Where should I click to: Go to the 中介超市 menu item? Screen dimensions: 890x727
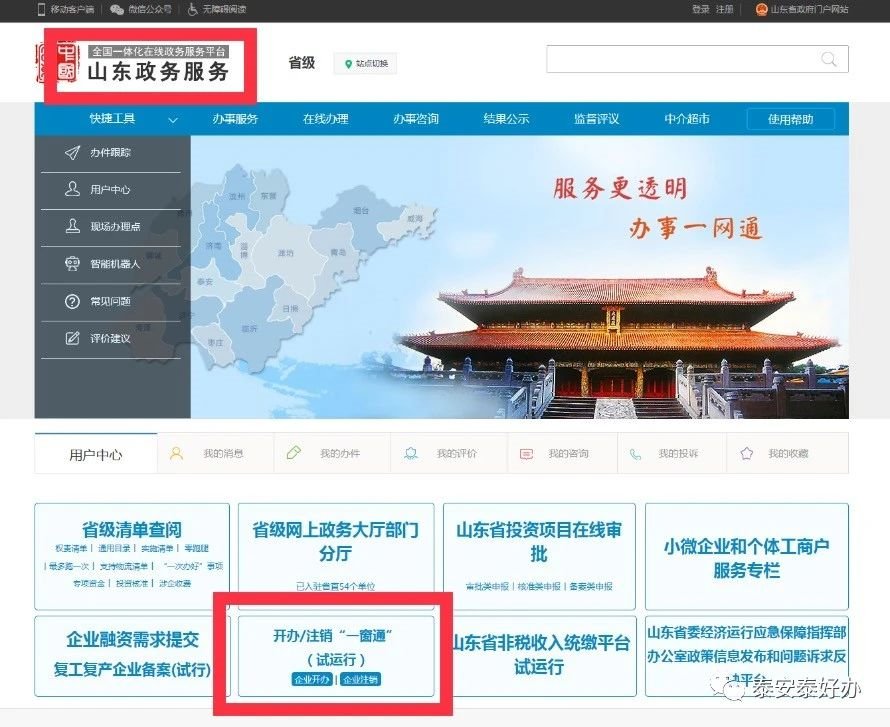point(687,119)
